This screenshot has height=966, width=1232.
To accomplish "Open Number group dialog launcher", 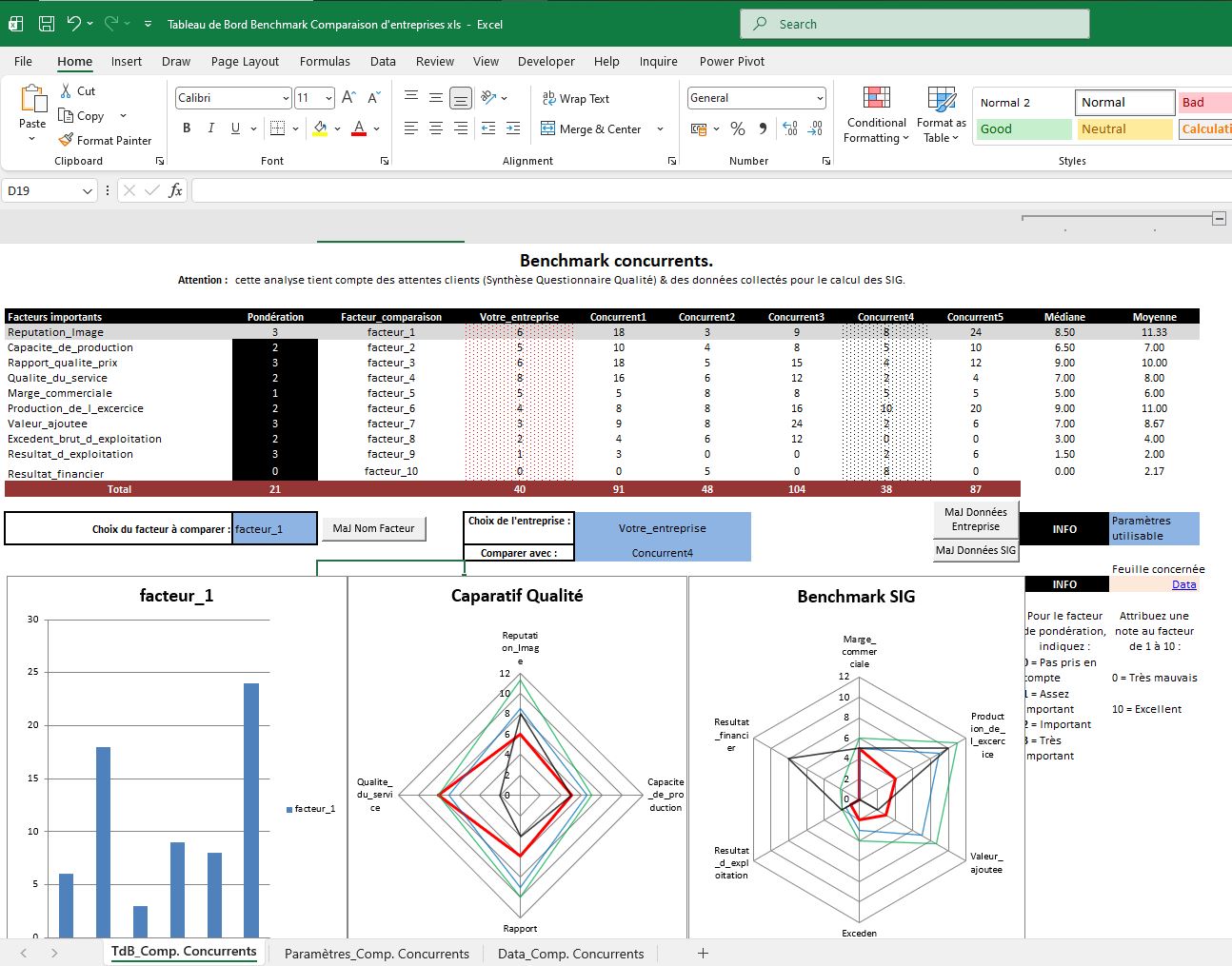I will click(825, 161).
